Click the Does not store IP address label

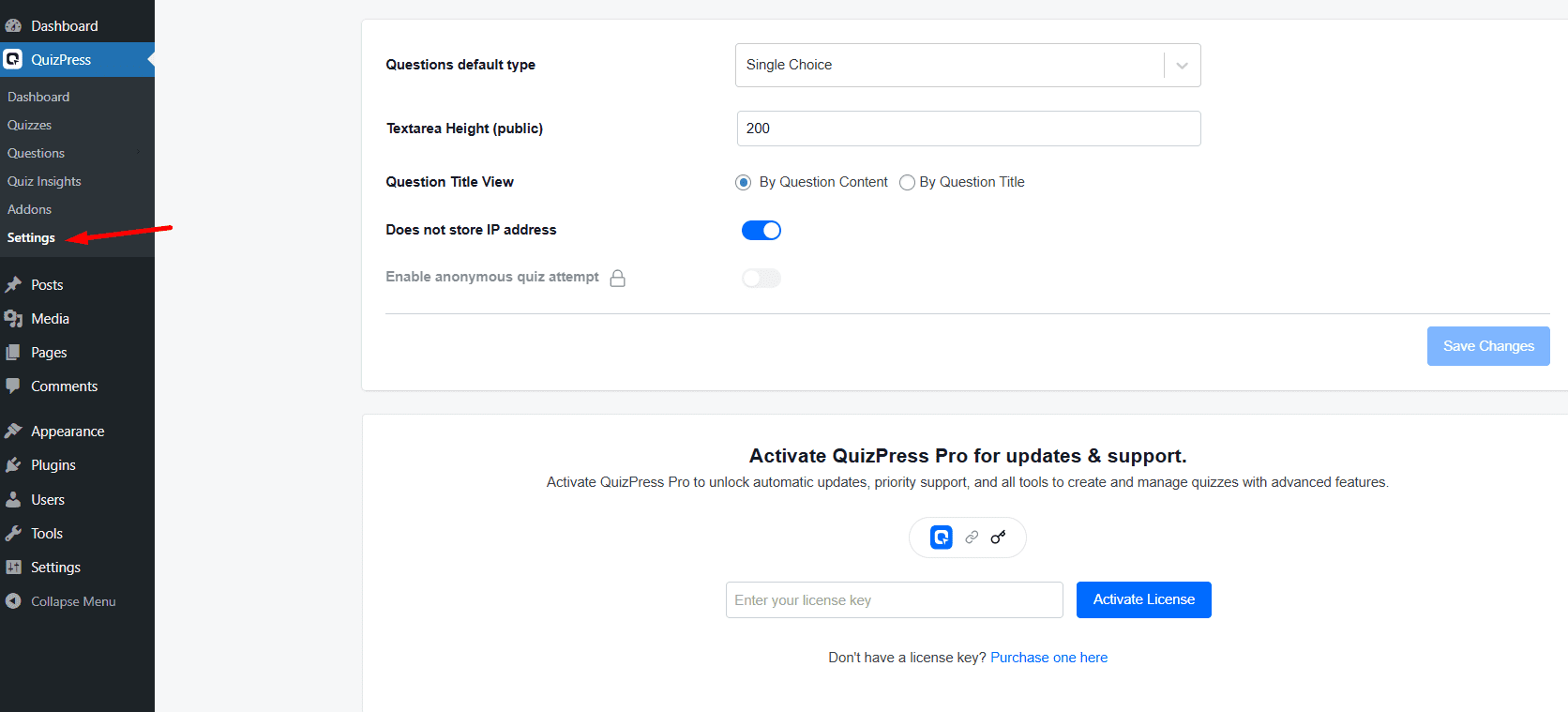pos(471,230)
